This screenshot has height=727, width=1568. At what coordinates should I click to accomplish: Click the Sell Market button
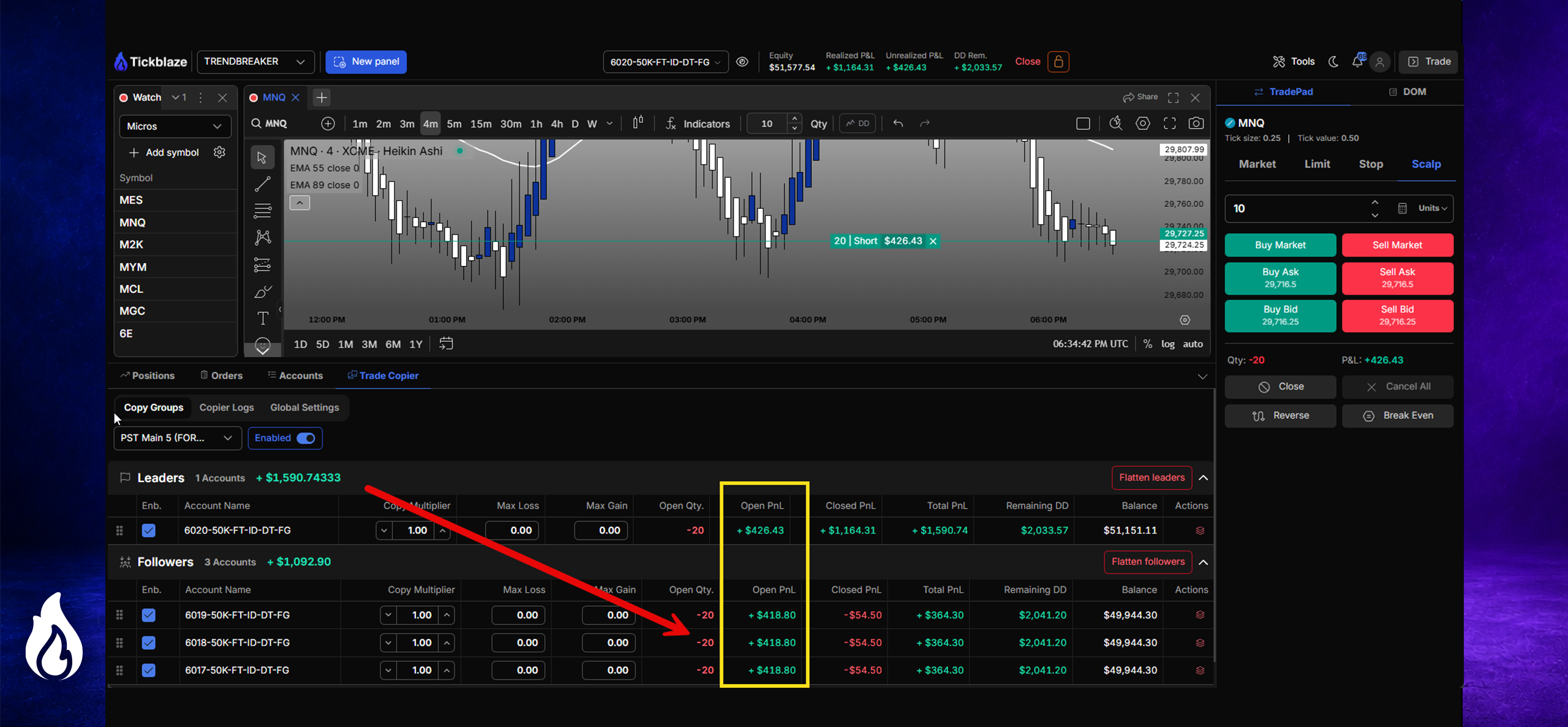1397,245
